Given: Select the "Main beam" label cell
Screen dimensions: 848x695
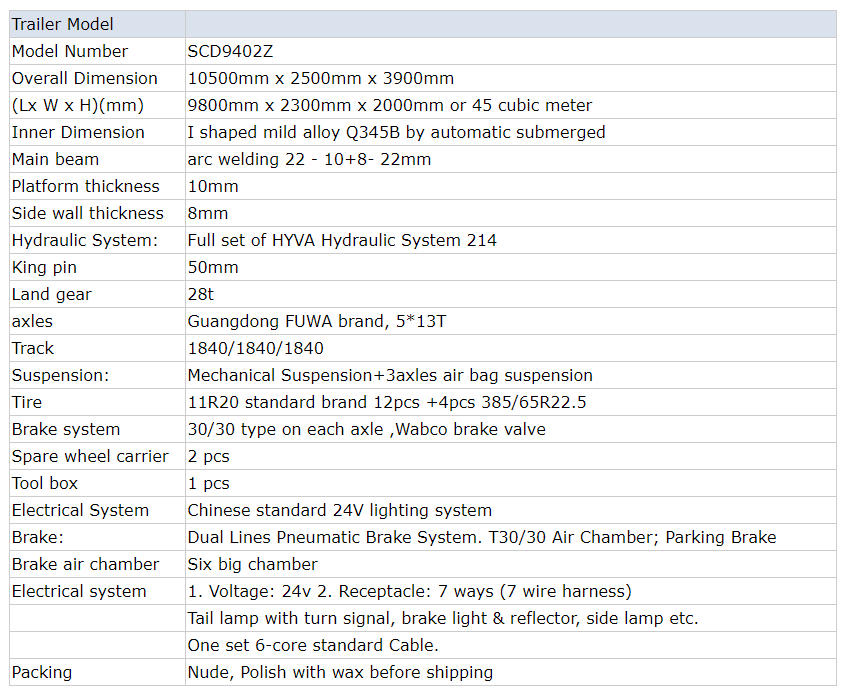Looking at the screenshot, I should [55, 159].
